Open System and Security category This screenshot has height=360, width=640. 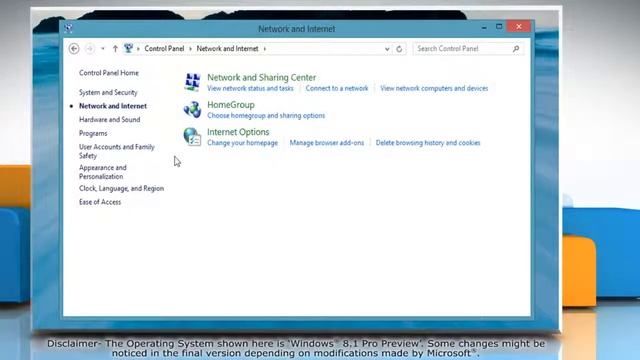click(108, 92)
